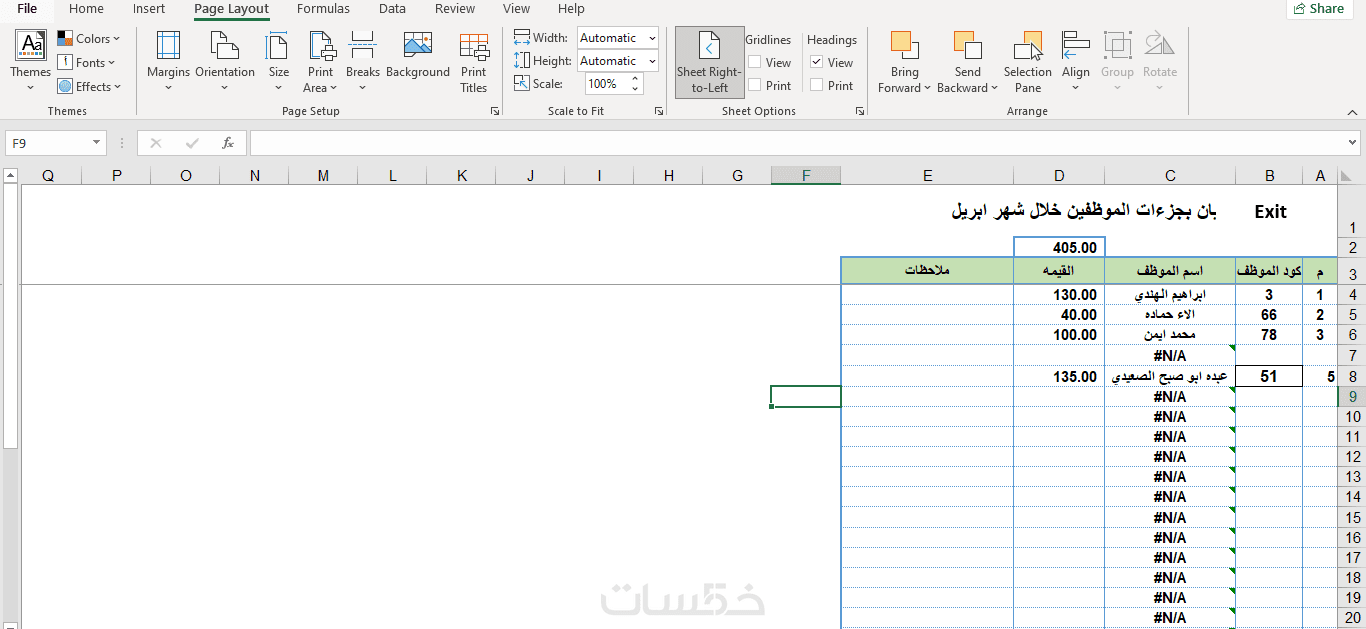Open the Width dropdown
The height and width of the screenshot is (629, 1366).
coord(652,38)
